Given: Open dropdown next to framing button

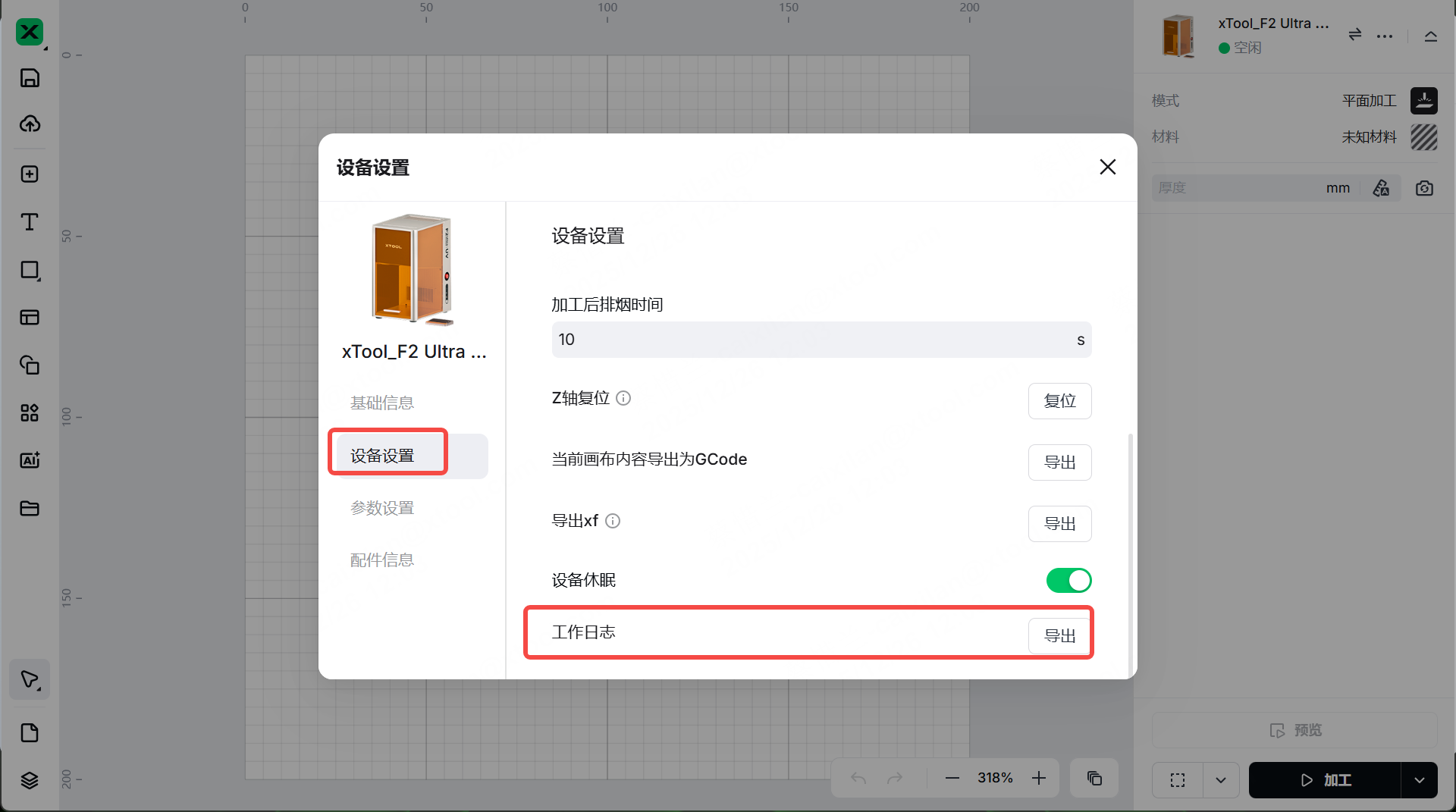Looking at the screenshot, I should pos(1221,780).
